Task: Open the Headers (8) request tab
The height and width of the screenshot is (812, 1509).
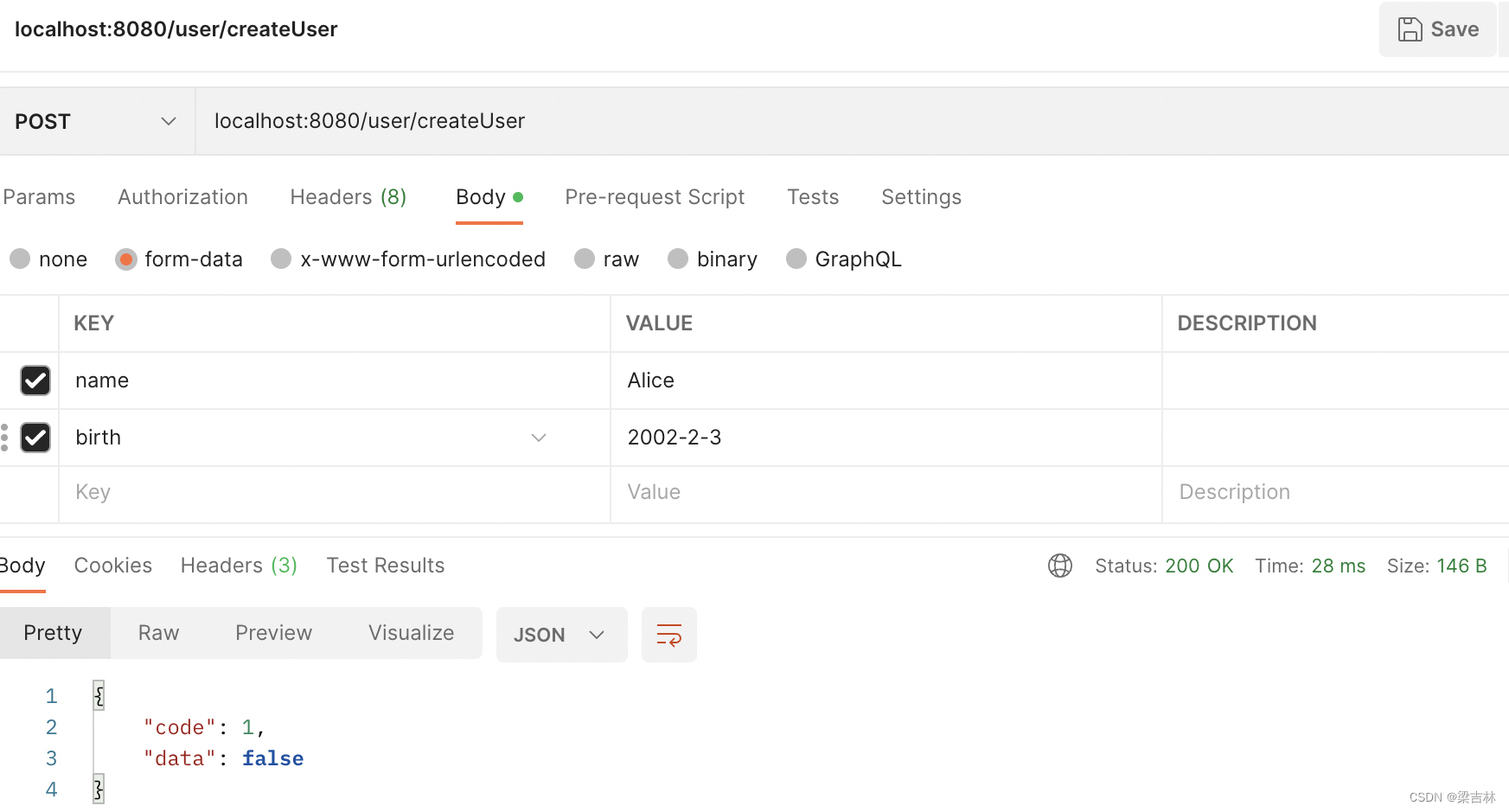Action: (348, 197)
